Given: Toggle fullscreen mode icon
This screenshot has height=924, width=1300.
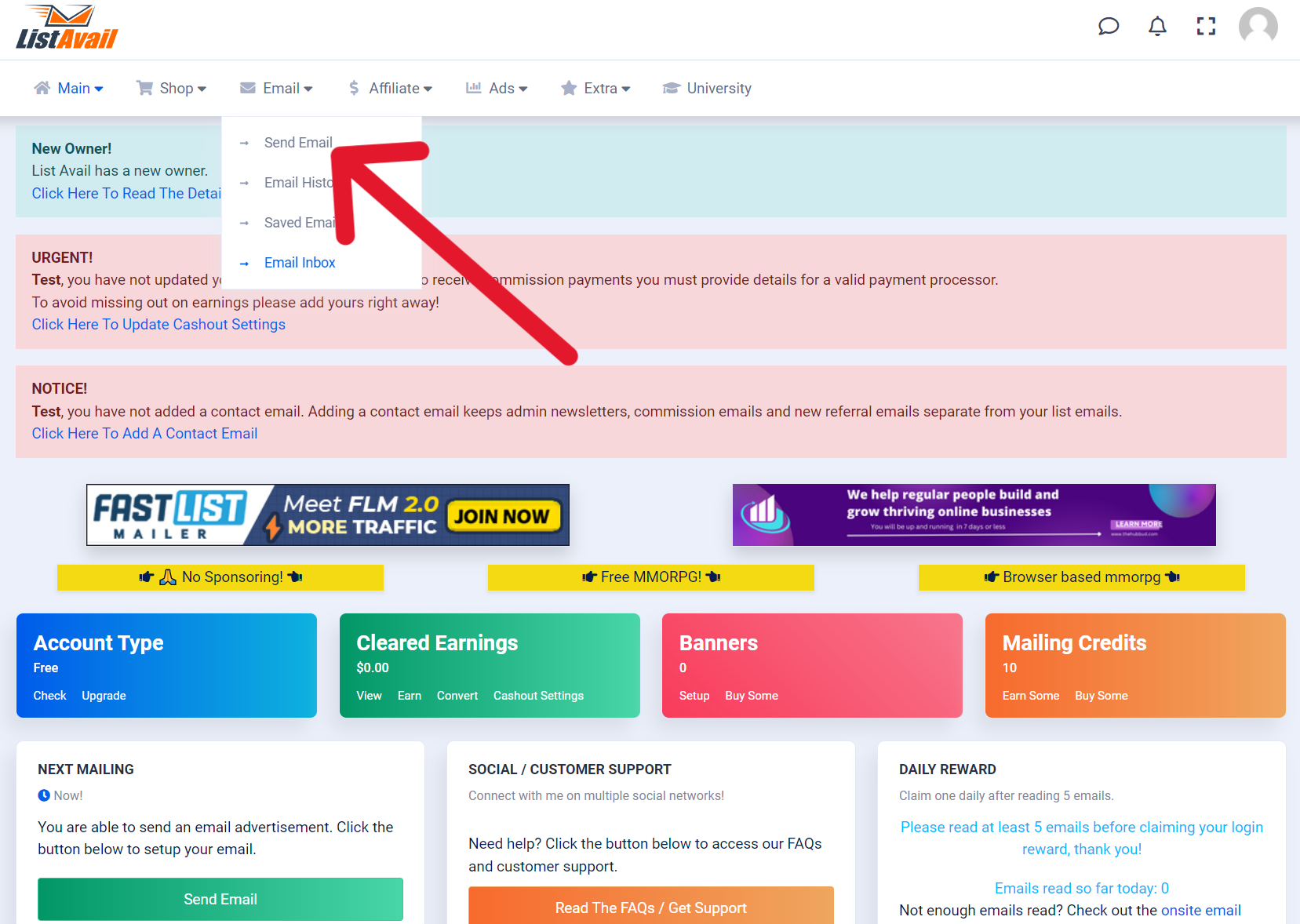Looking at the screenshot, I should click(x=1206, y=27).
